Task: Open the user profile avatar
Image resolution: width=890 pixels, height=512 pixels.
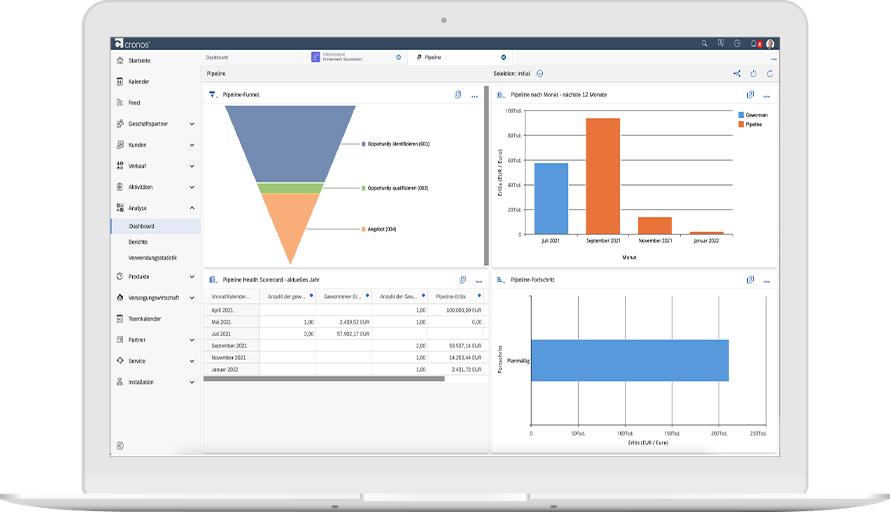Action: (x=770, y=44)
